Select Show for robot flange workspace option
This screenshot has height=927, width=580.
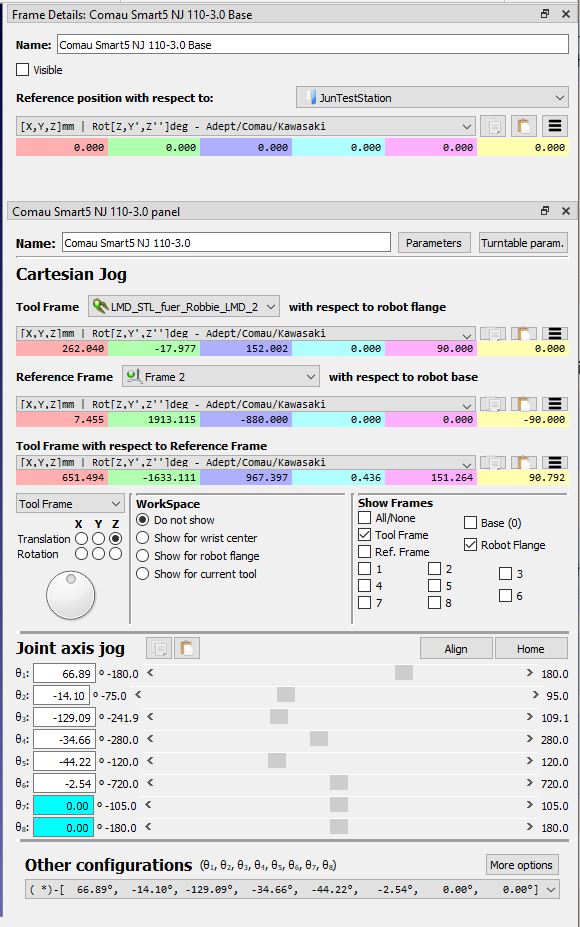pos(142,556)
